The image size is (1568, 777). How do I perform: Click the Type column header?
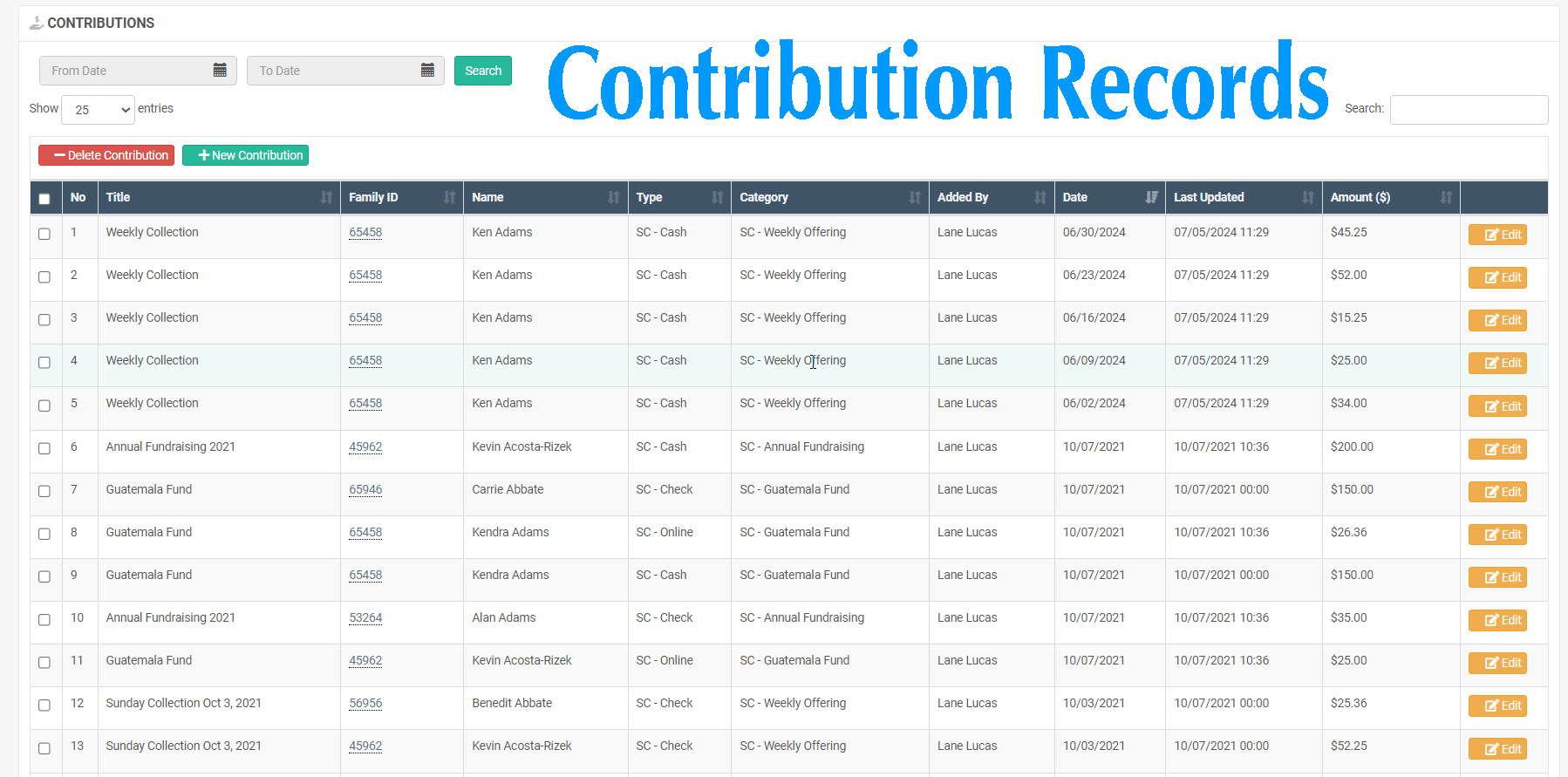point(650,198)
